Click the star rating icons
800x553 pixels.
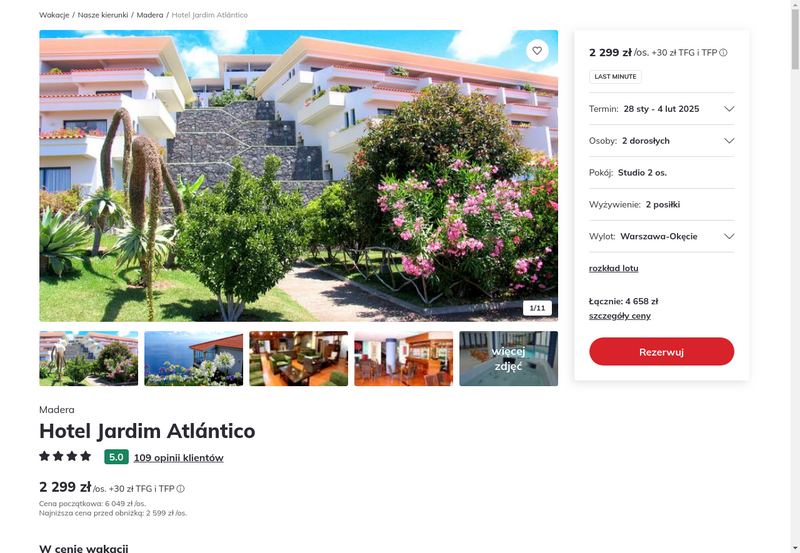coord(65,456)
